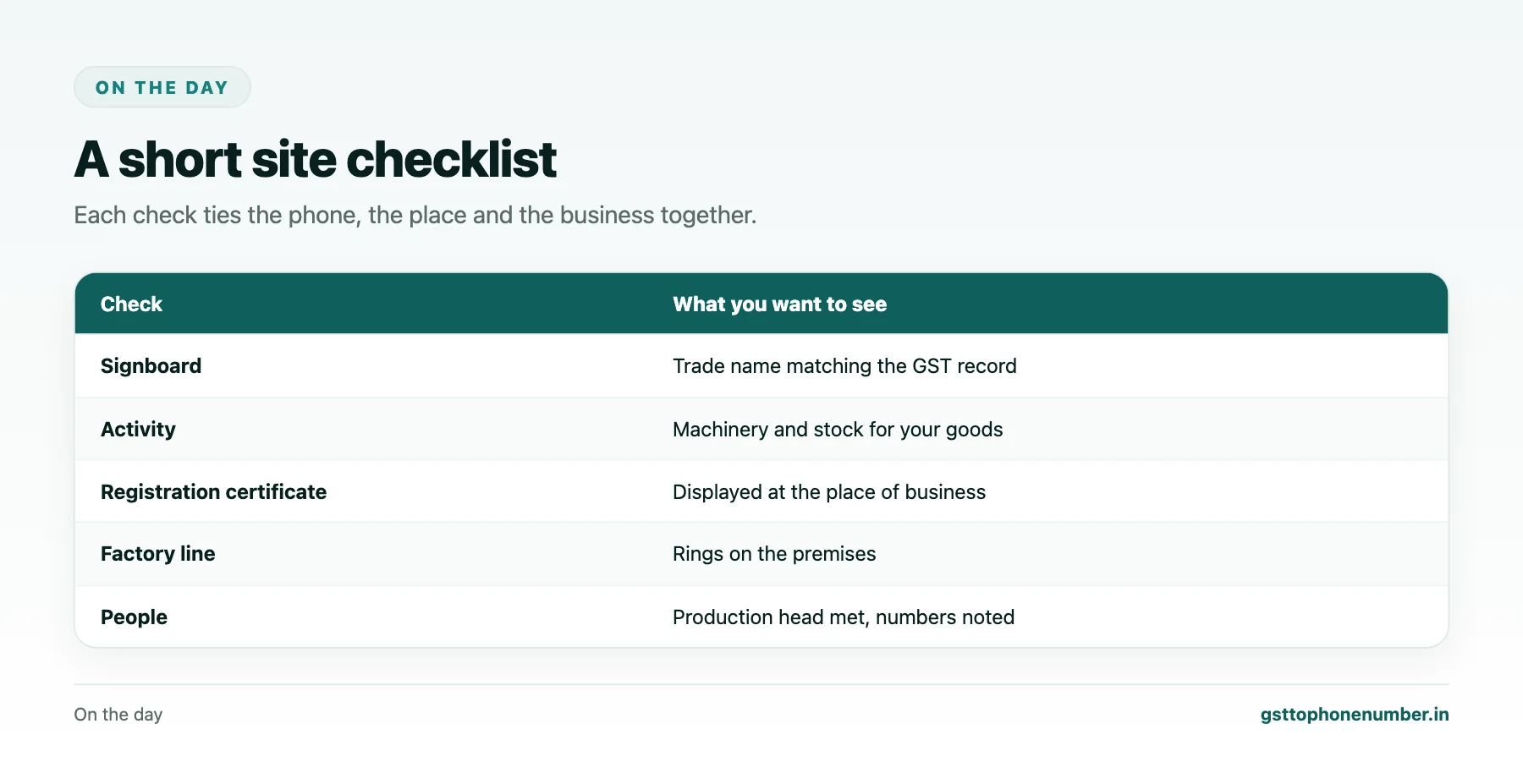Select the Factory line row label
This screenshot has width=1523, height=784.
point(157,554)
